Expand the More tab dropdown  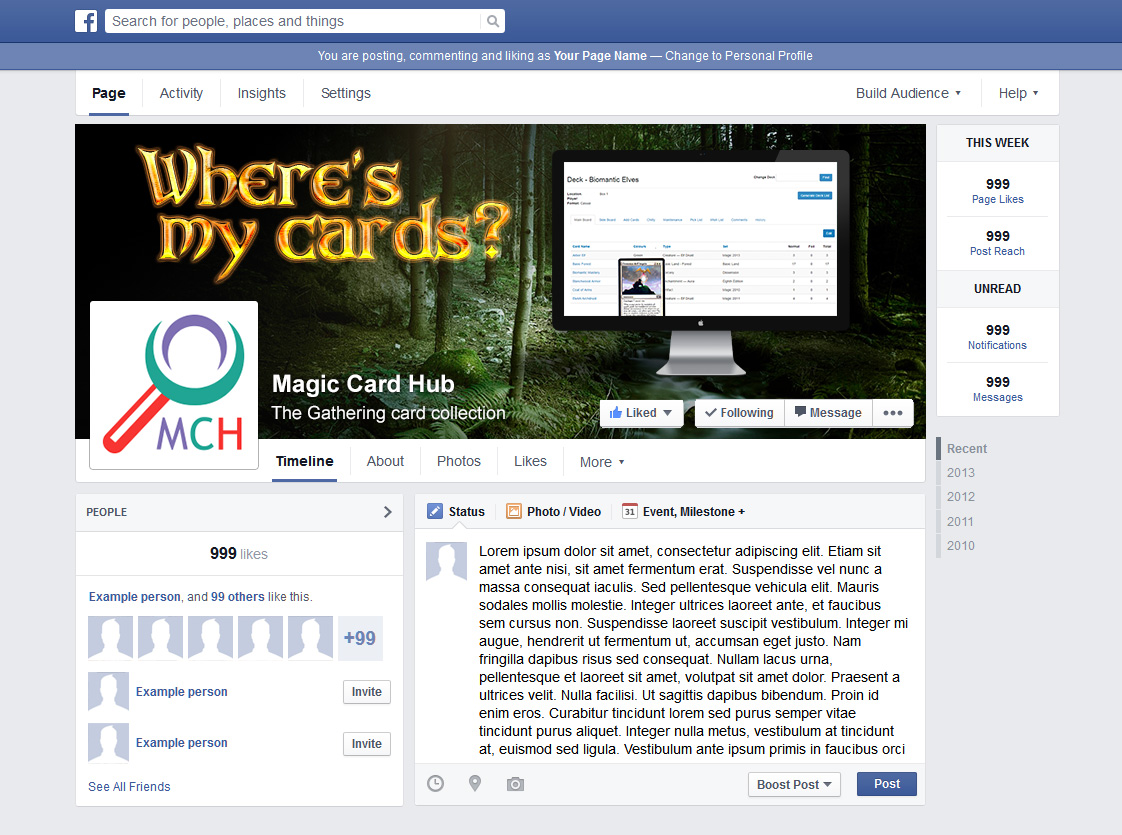tap(602, 462)
